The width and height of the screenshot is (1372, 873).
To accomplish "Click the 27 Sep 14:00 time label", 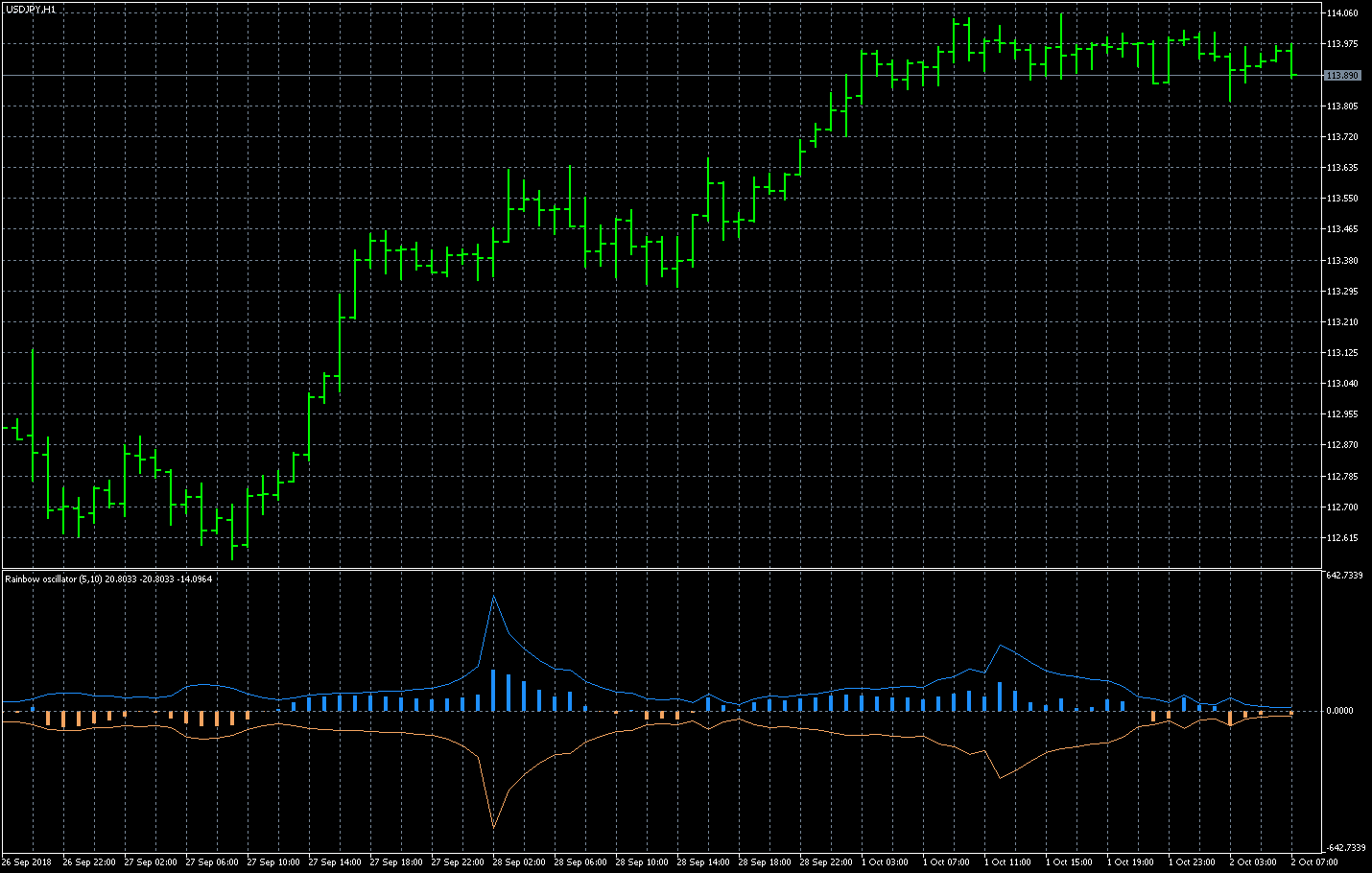I will [x=335, y=862].
